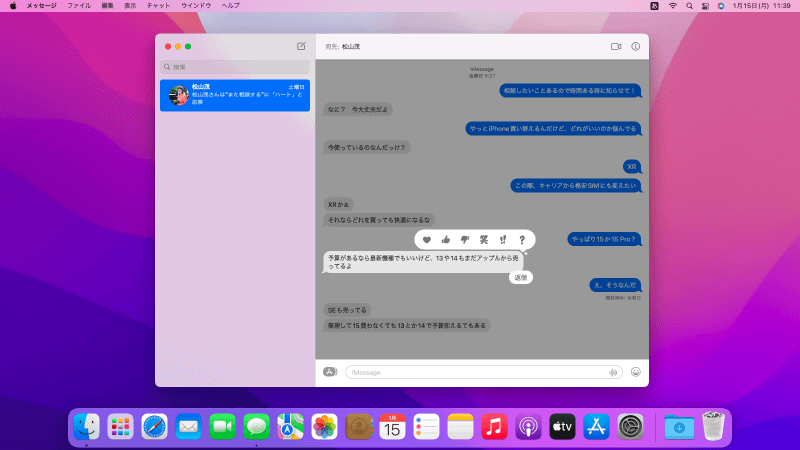Open Trash in Dock
The image size is (800, 450).
coord(713,427)
